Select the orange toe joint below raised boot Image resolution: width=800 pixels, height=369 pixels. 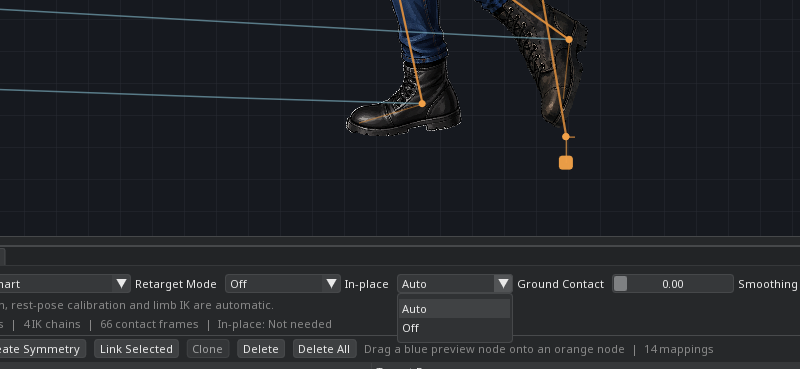pyautogui.click(x=565, y=136)
